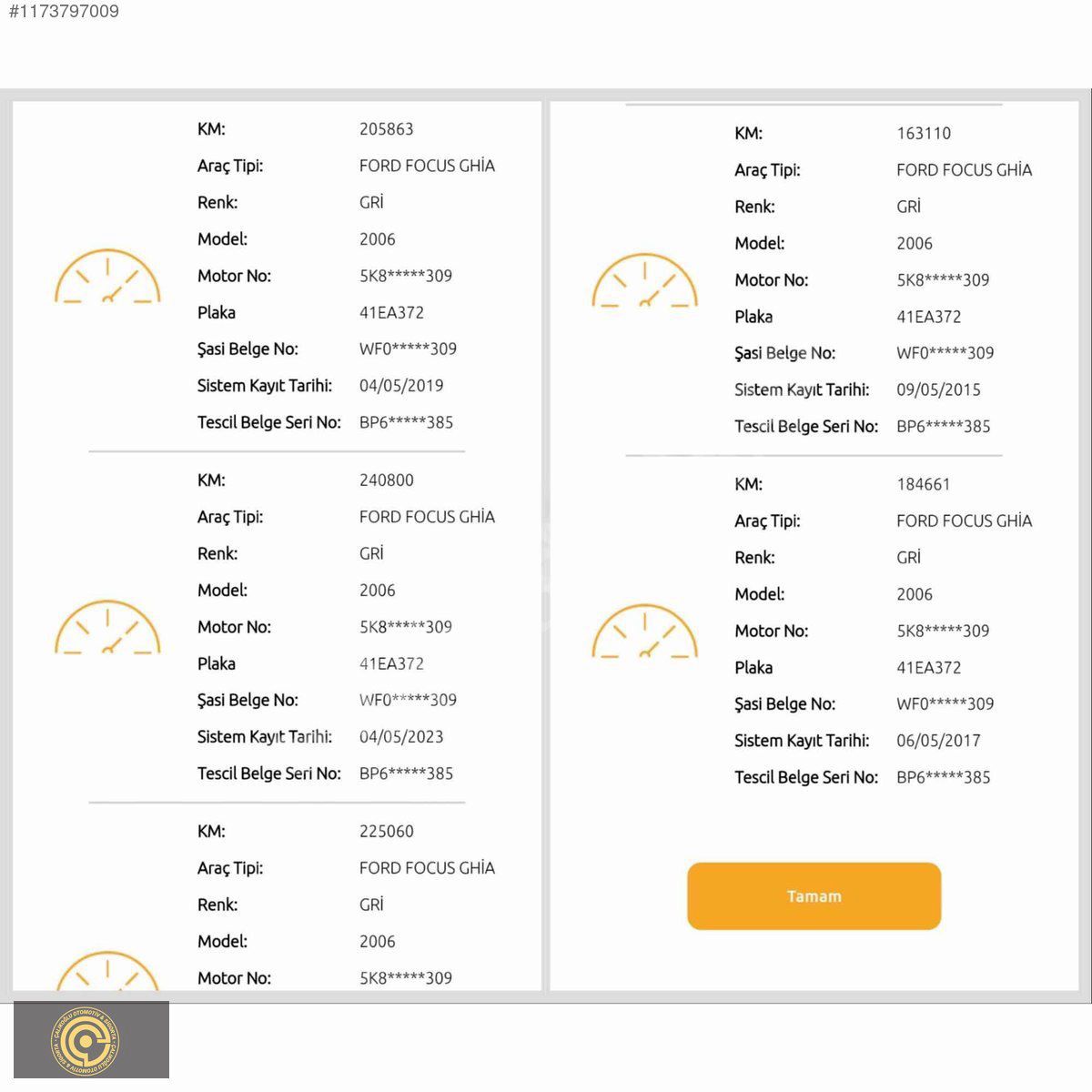Click the KM label beside 163110
The width and height of the screenshot is (1092, 1092).
pyautogui.click(x=748, y=134)
